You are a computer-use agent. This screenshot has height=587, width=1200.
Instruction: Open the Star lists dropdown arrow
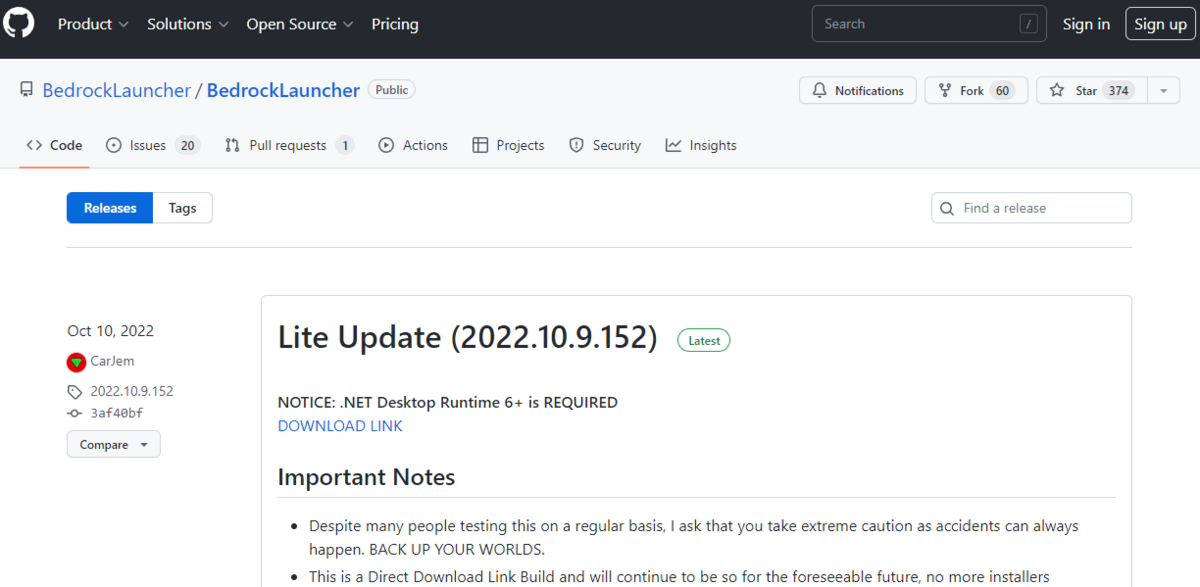[1163, 90]
